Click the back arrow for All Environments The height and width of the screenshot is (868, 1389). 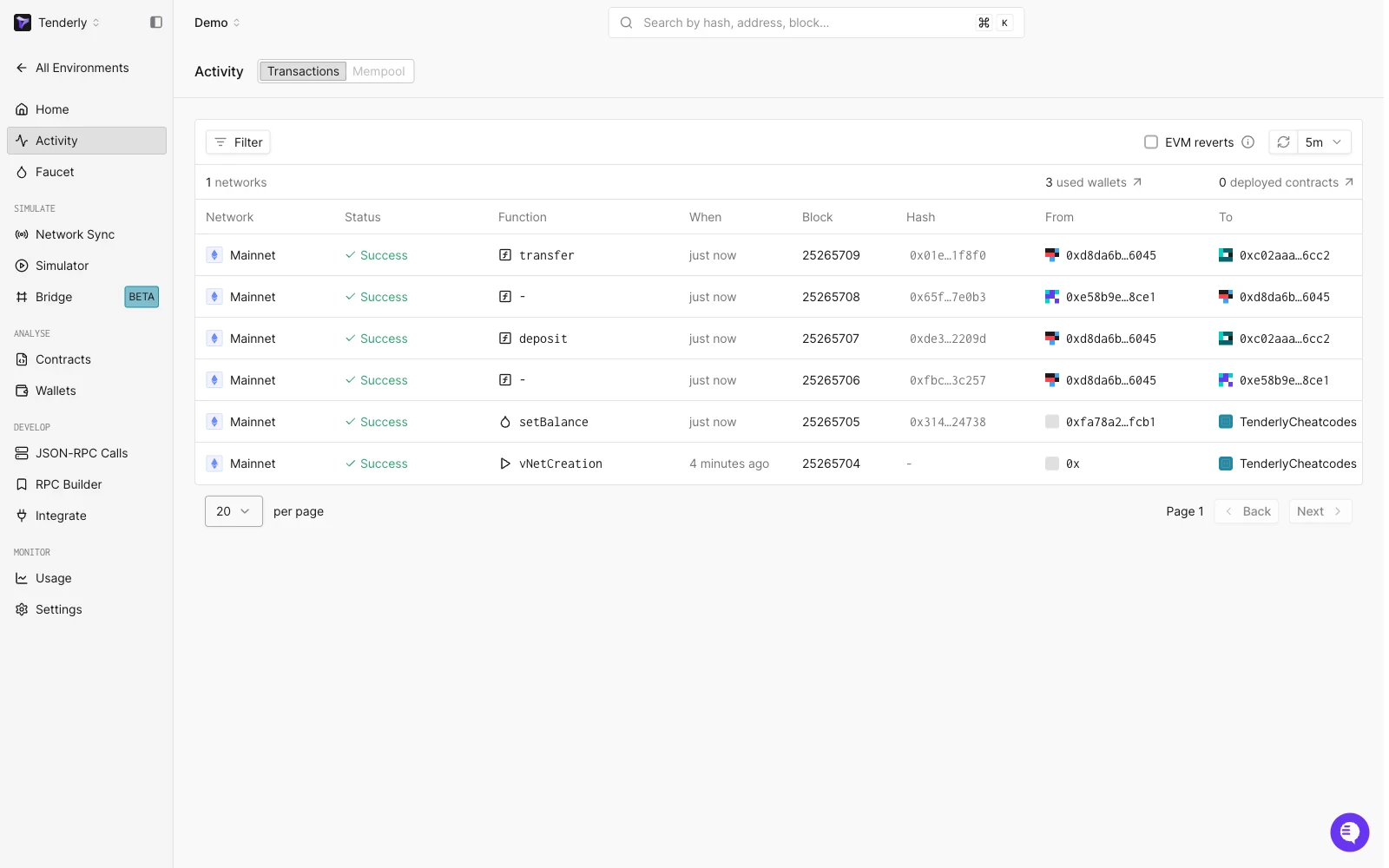click(22, 68)
